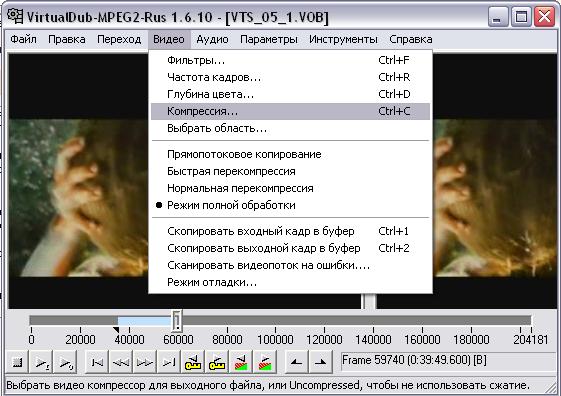Screen dimensions: 561x396
Task: Step forward one frame
Action: (145, 362)
